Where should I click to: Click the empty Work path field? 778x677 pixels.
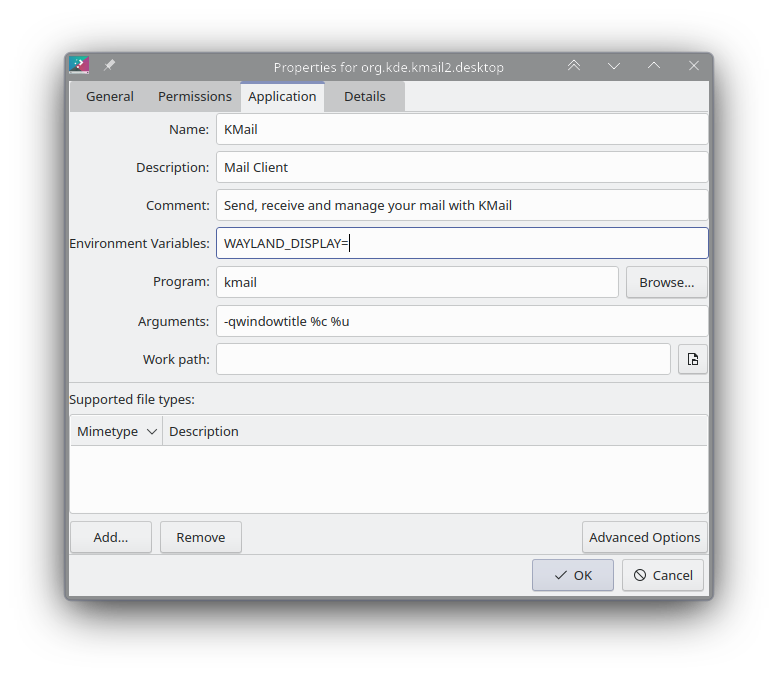coord(443,359)
